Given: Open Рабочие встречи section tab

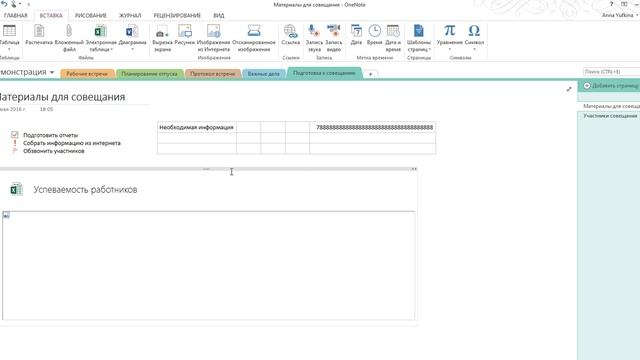Looking at the screenshot, I should tap(87, 74).
